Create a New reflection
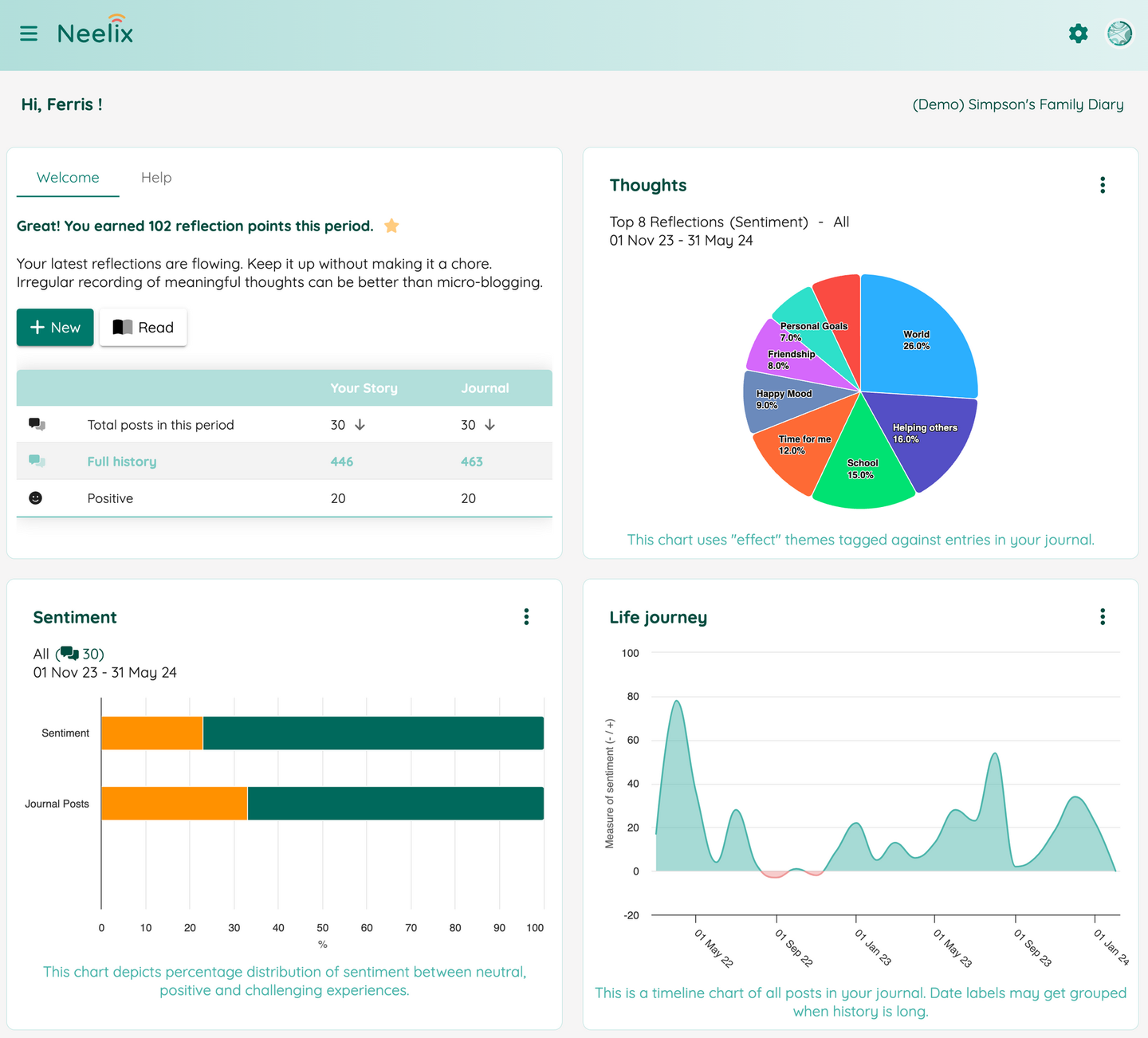This screenshot has width=1148, height=1038. pos(55,328)
